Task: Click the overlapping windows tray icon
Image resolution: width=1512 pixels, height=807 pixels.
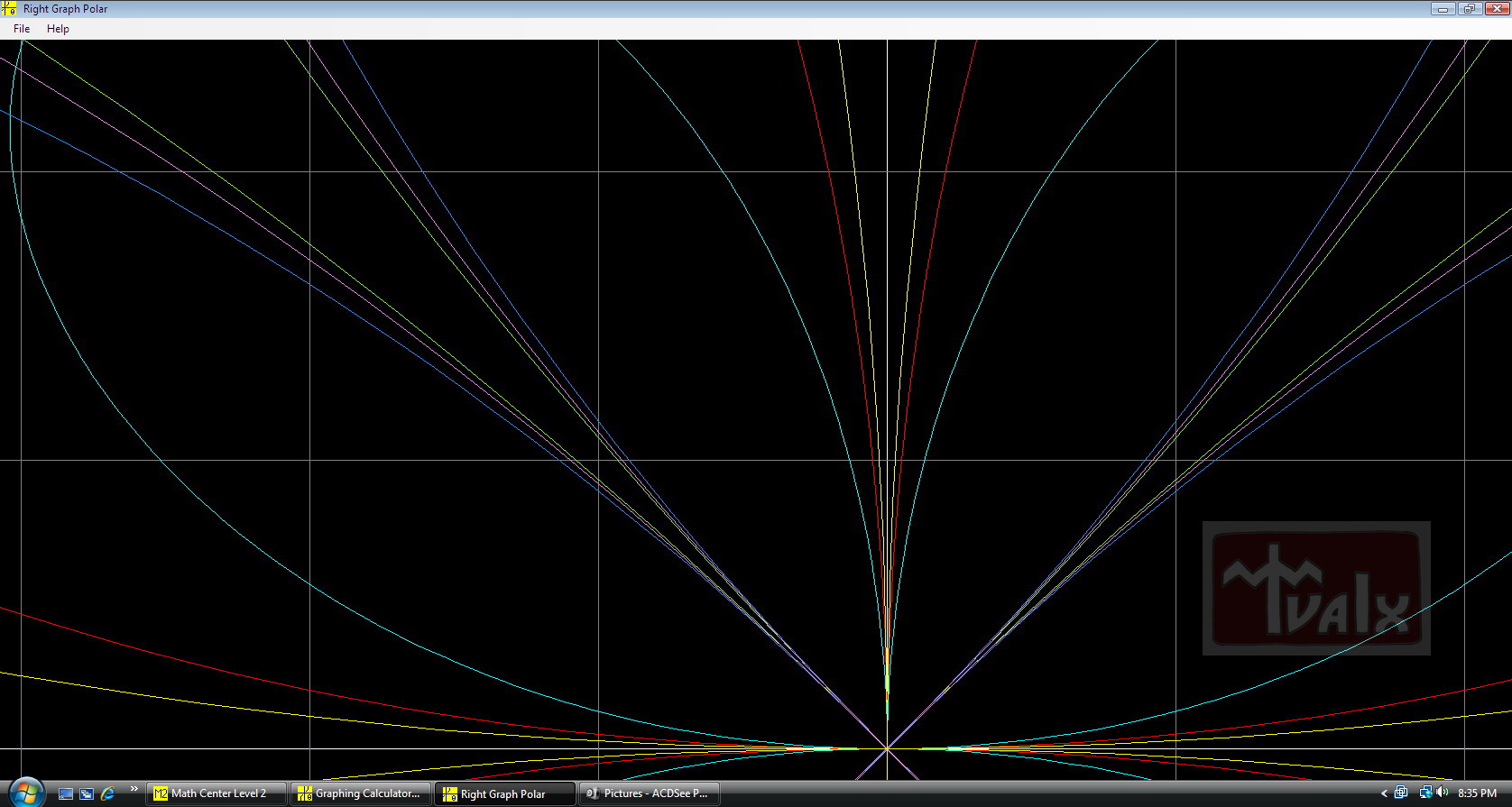Action: (x=1401, y=793)
